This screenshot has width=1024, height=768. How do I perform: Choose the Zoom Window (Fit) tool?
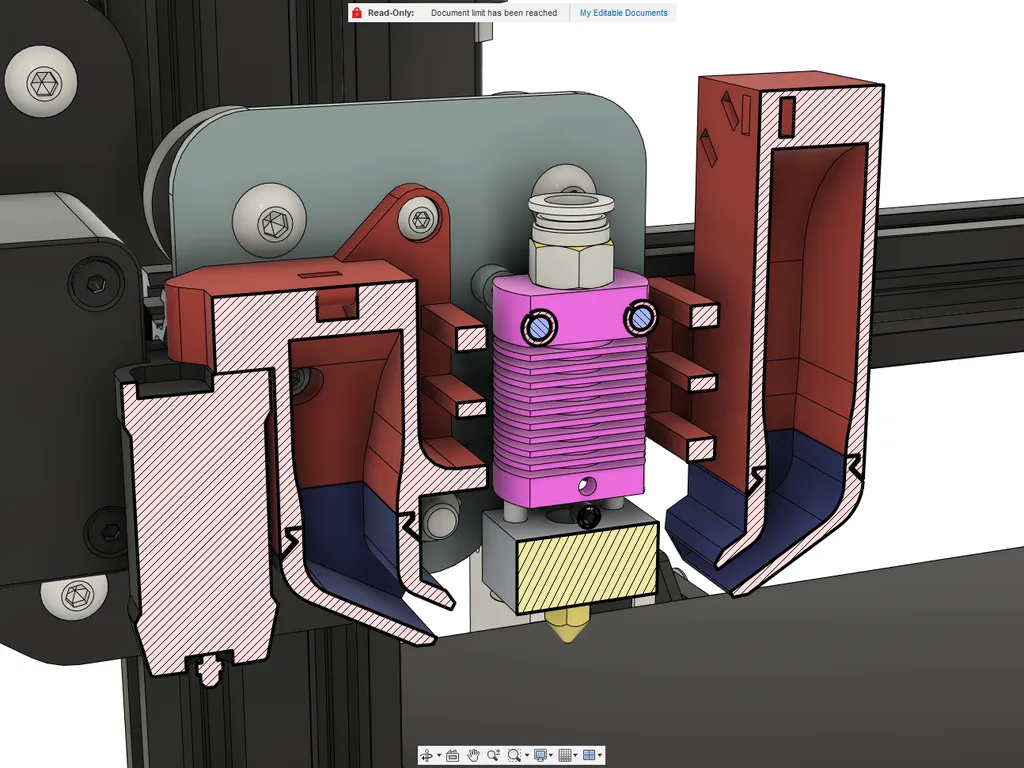(x=515, y=756)
